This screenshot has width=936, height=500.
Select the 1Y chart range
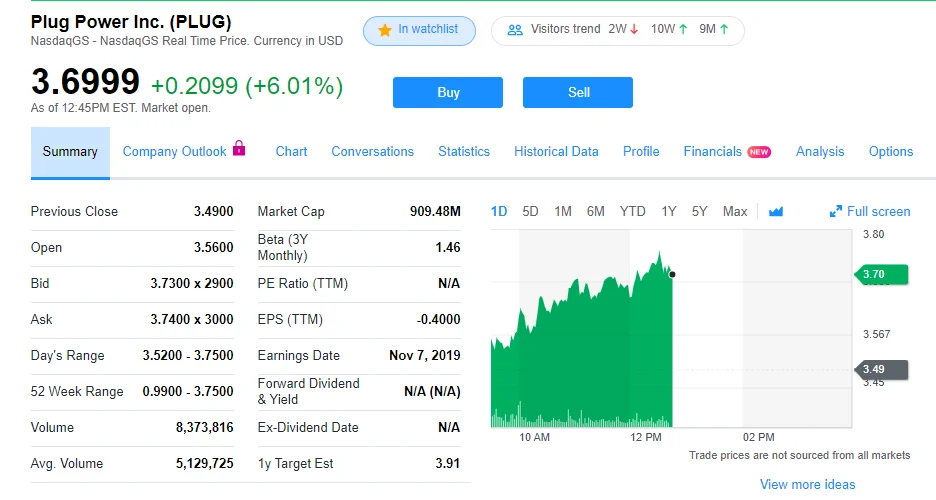(669, 211)
